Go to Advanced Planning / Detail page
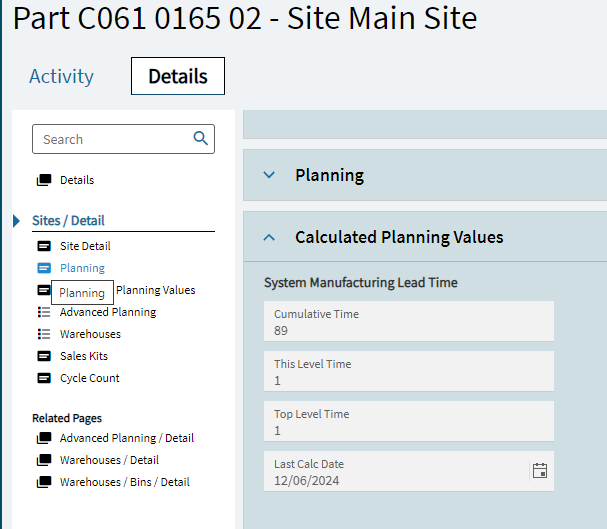The height and width of the screenshot is (529, 607). click(x=126, y=438)
